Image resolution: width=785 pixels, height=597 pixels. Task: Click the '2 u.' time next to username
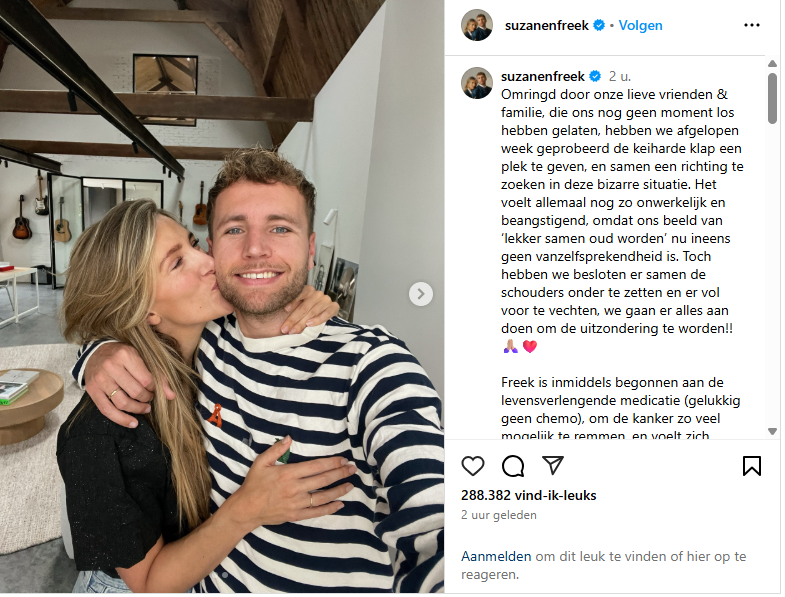click(620, 76)
